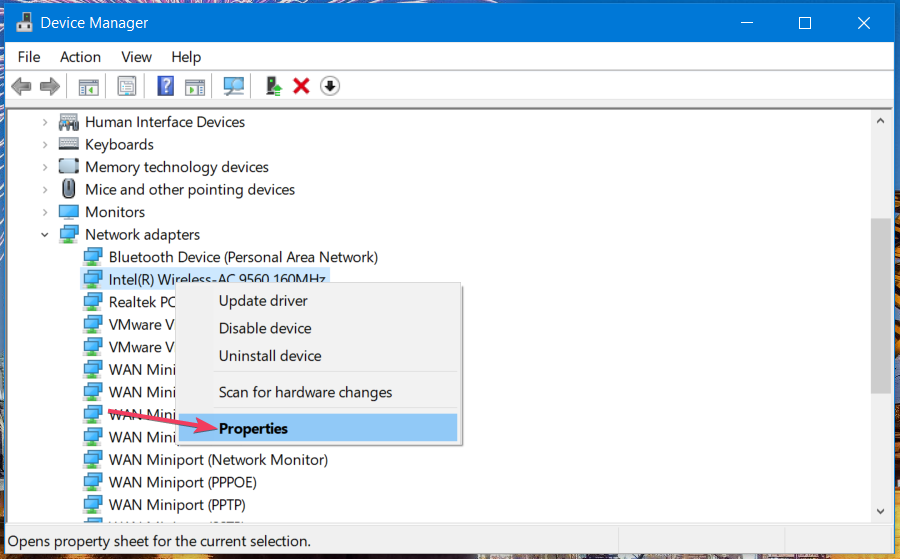The height and width of the screenshot is (559, 900).
Task: Choose Update driver from context menu
Action: [x=318, y=301]
